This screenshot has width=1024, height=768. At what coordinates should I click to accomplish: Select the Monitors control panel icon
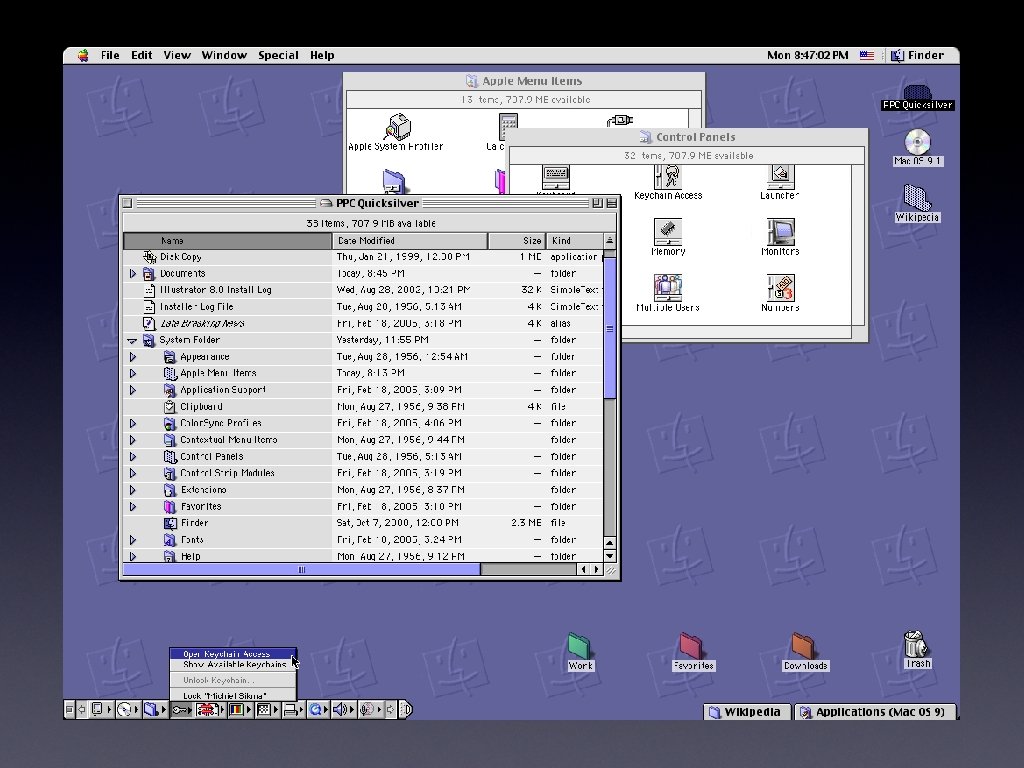[780, 233]
